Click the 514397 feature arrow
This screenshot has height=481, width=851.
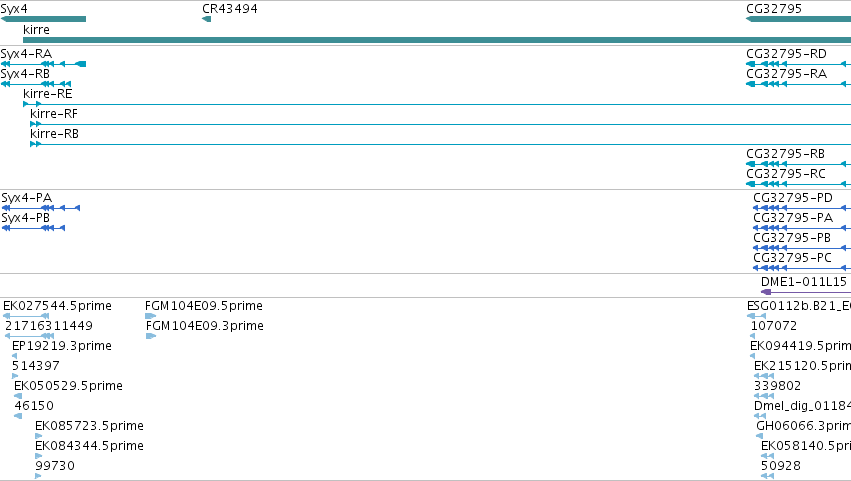tap(15, 376)
